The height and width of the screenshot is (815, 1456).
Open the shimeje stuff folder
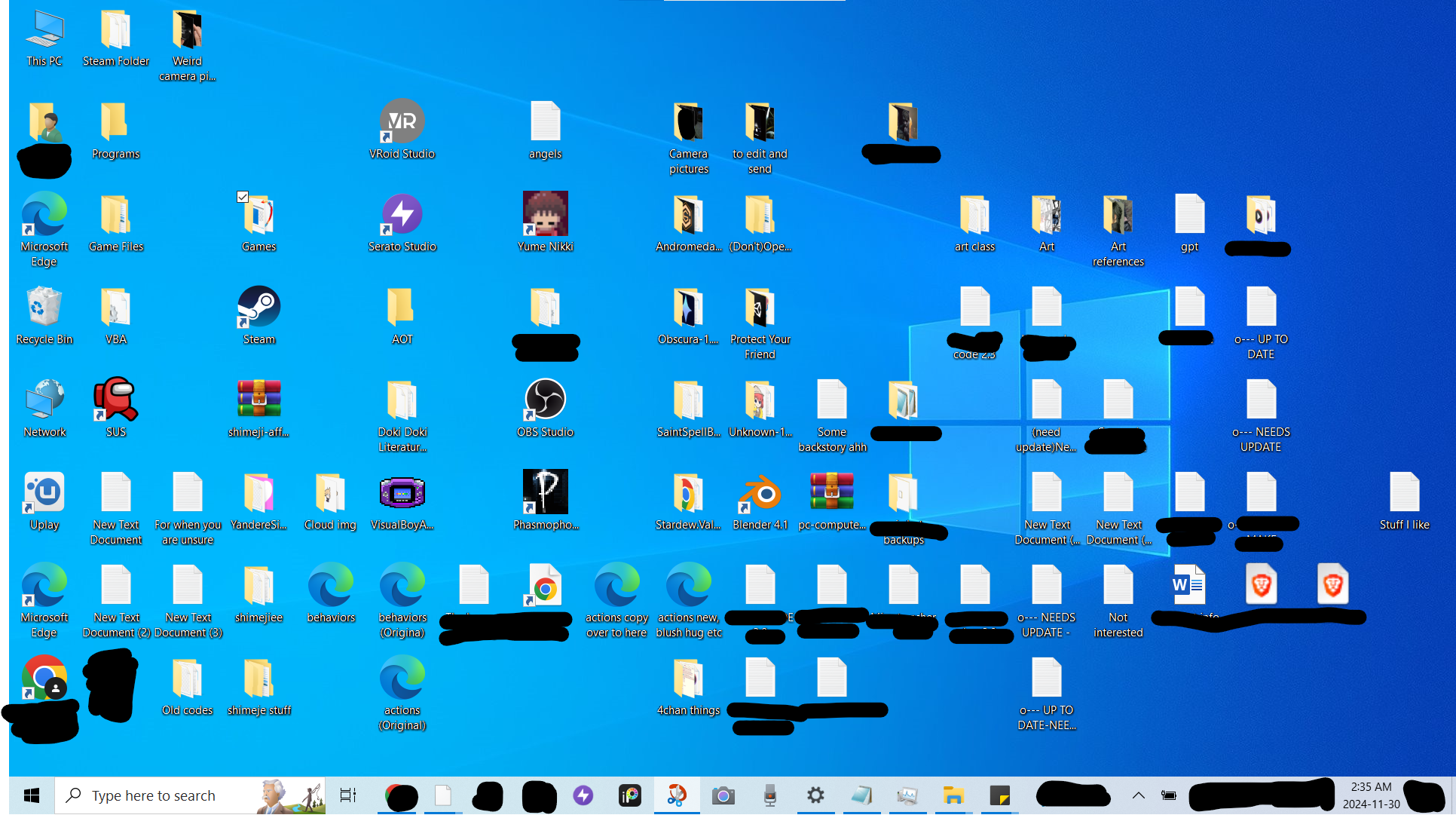pyautogui.click(x=258, y=686)
